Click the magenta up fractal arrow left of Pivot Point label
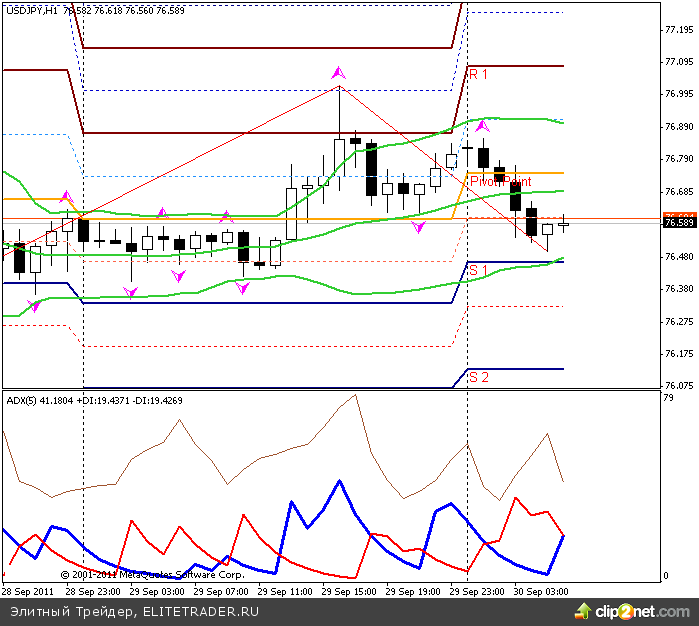This screenshot has width=699, height=626. tap(482, 126)
